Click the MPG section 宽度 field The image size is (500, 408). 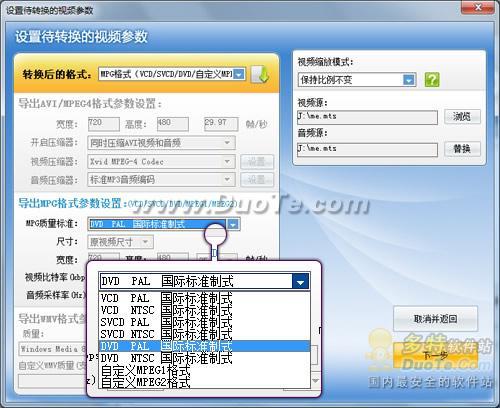[104, 257]
